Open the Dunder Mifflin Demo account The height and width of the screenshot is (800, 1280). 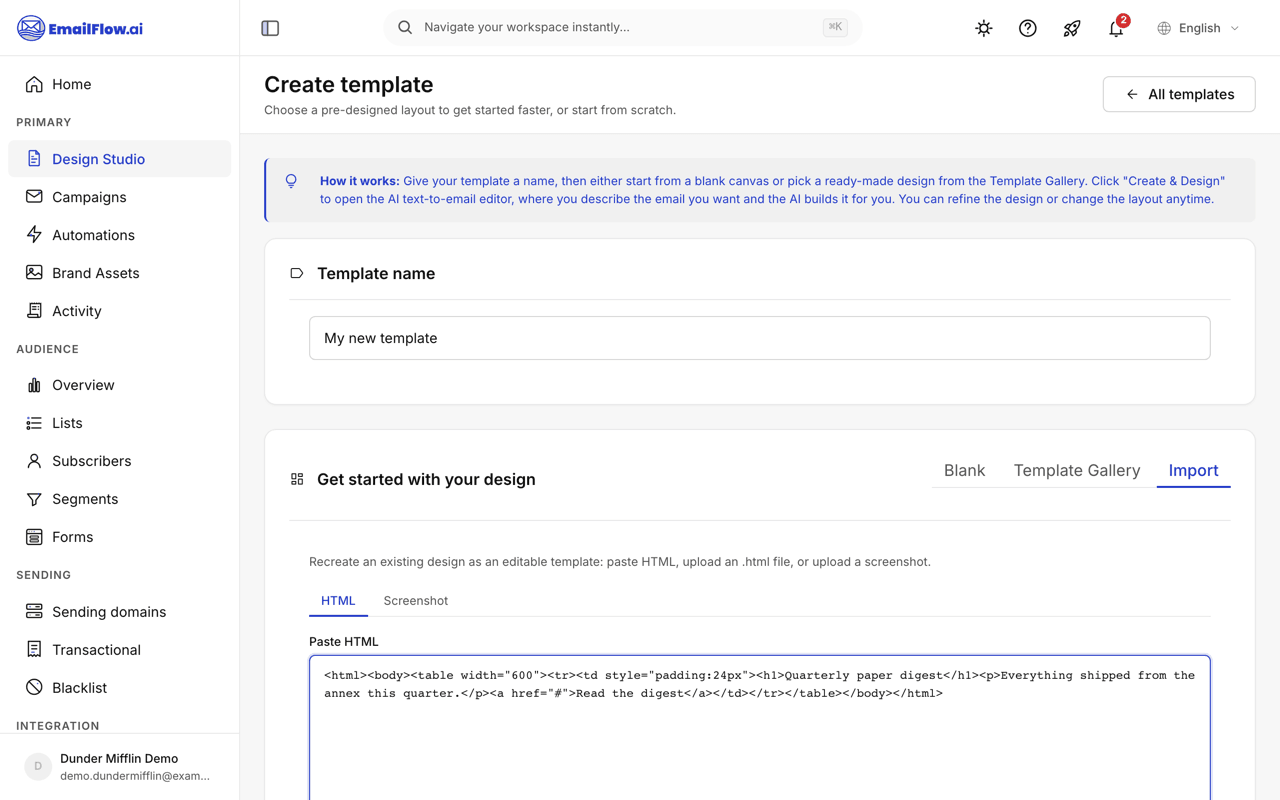(119, 767)
